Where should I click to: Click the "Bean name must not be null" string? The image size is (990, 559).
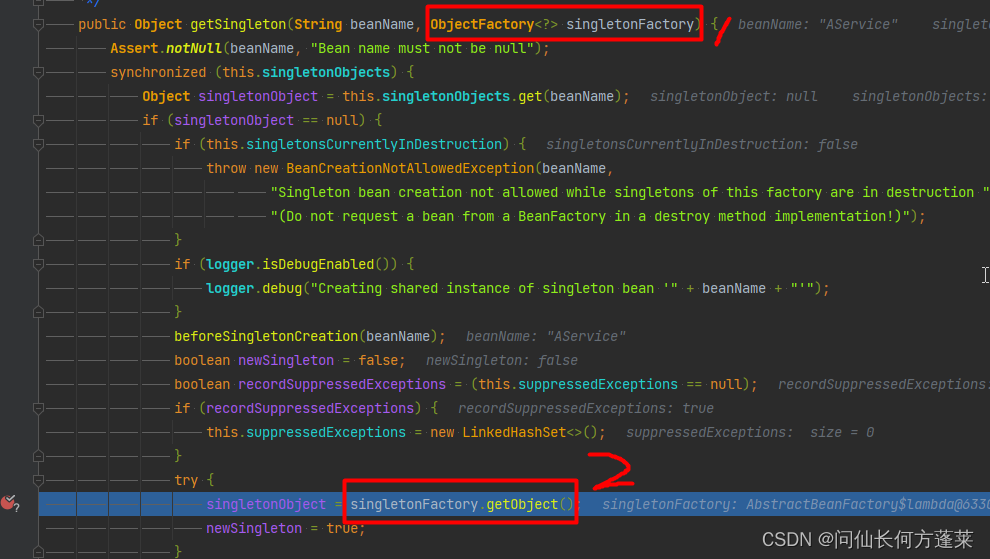422,49
